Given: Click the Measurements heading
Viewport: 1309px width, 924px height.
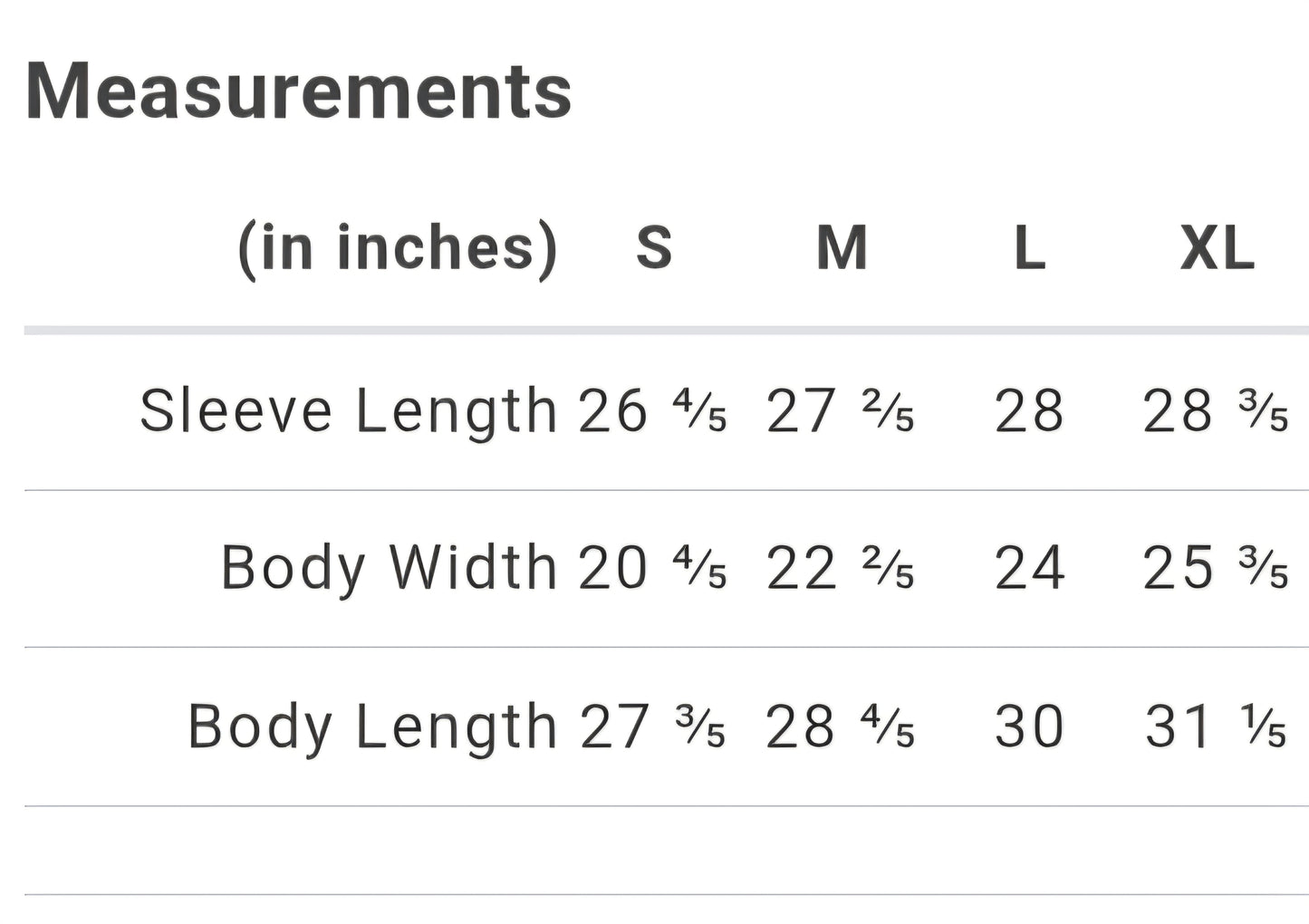Looking at the screenshot, I should tap(299, 91).
